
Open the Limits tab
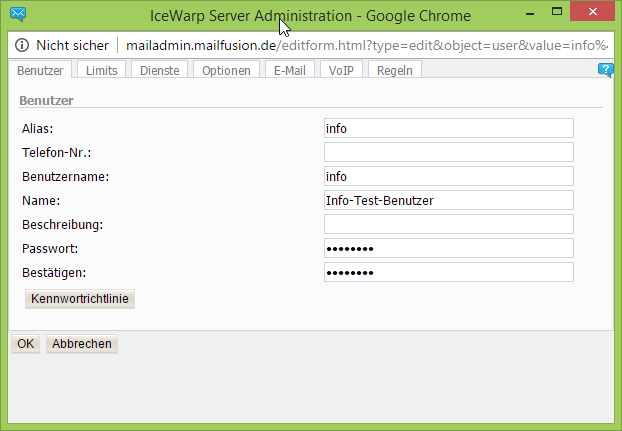click(x=102, y=70)
